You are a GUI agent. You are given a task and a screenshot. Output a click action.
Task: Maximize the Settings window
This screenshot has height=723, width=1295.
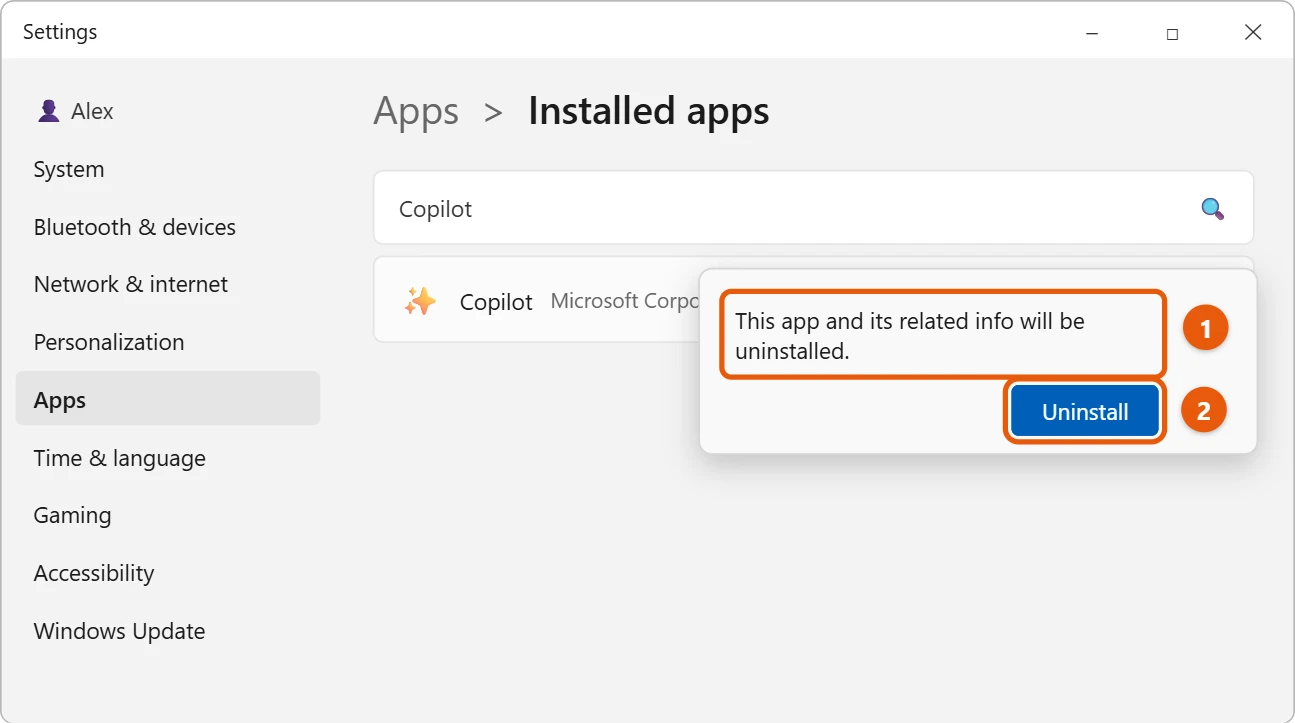[1172, 32]
